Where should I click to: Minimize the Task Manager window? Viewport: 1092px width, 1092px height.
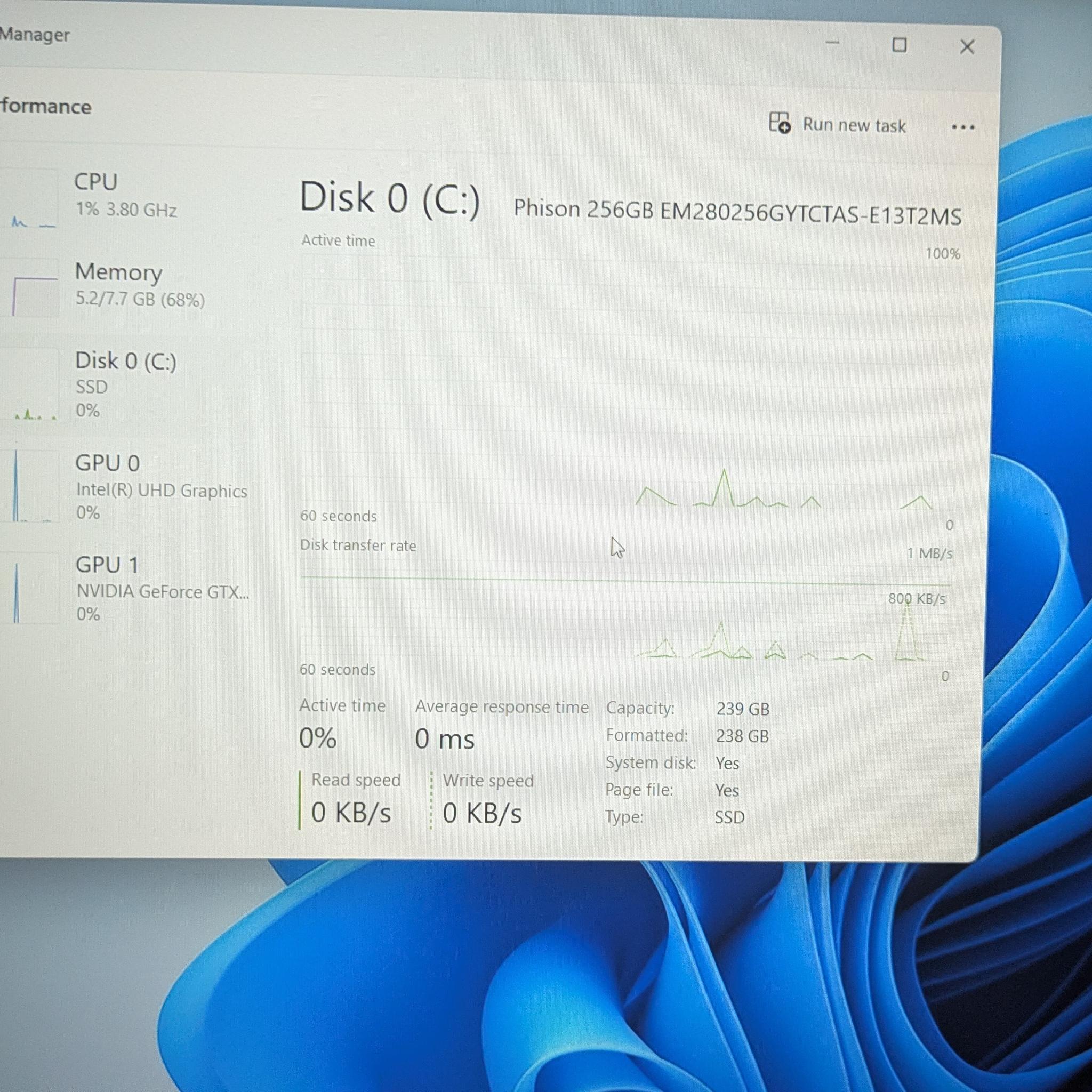pos(832,43)
